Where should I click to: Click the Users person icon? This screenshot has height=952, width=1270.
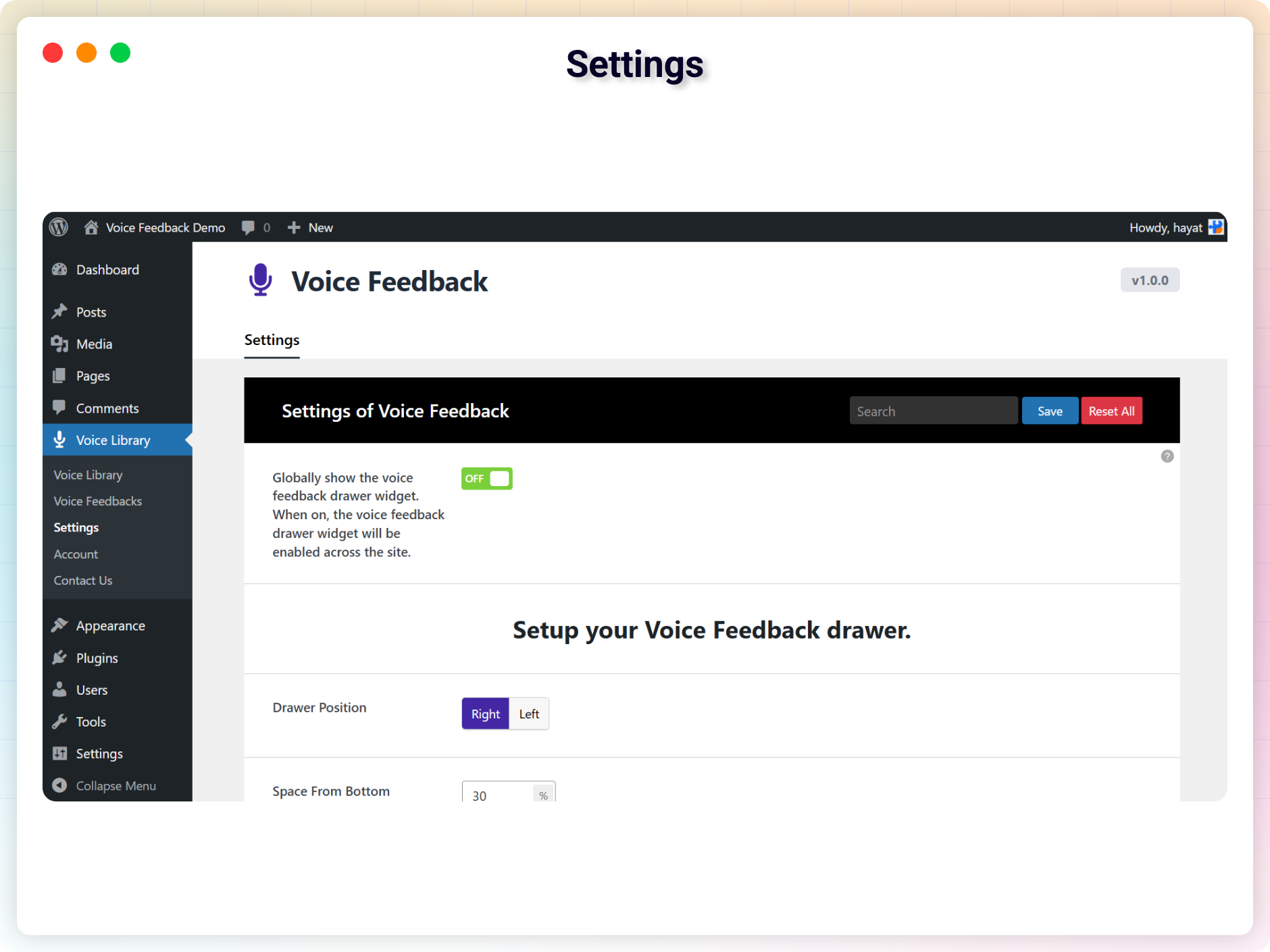(x=59, y=689)
